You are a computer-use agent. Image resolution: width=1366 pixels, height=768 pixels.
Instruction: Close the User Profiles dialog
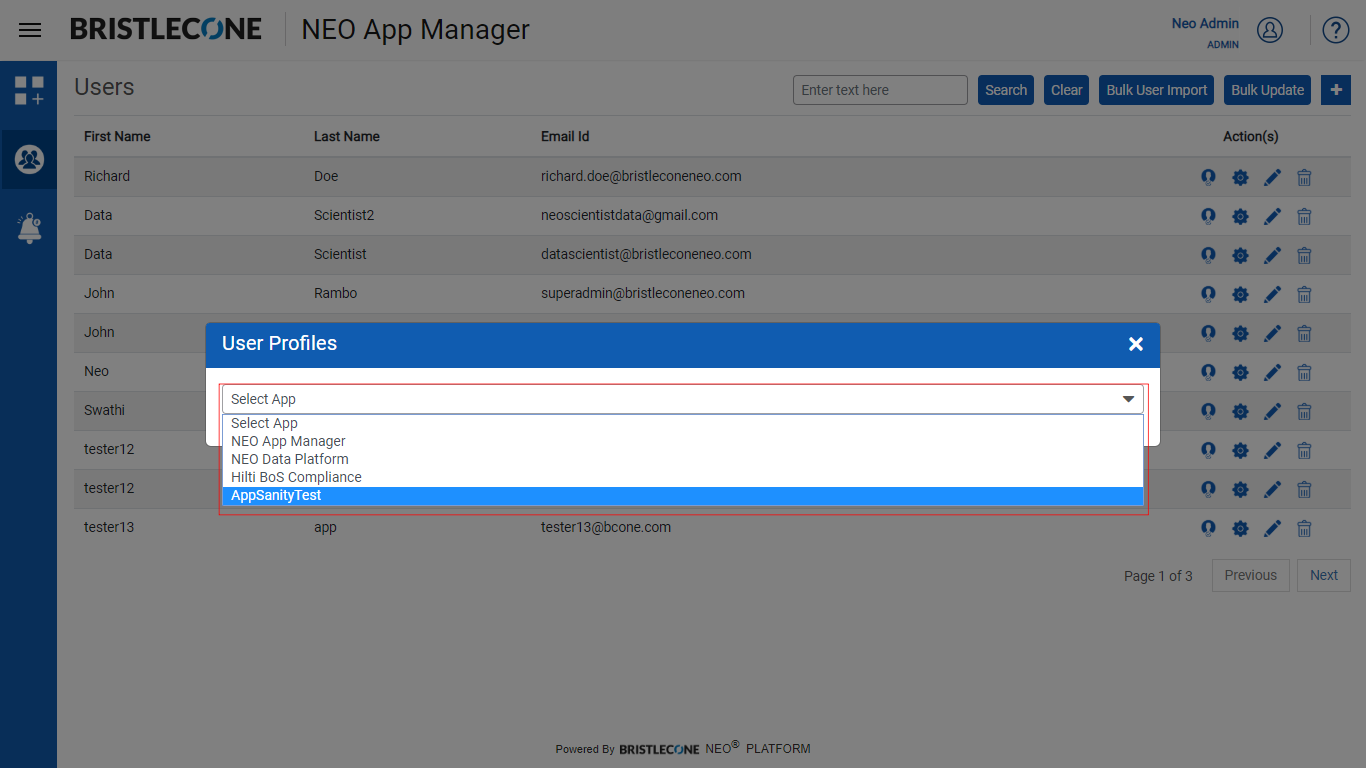point(1136,344)
